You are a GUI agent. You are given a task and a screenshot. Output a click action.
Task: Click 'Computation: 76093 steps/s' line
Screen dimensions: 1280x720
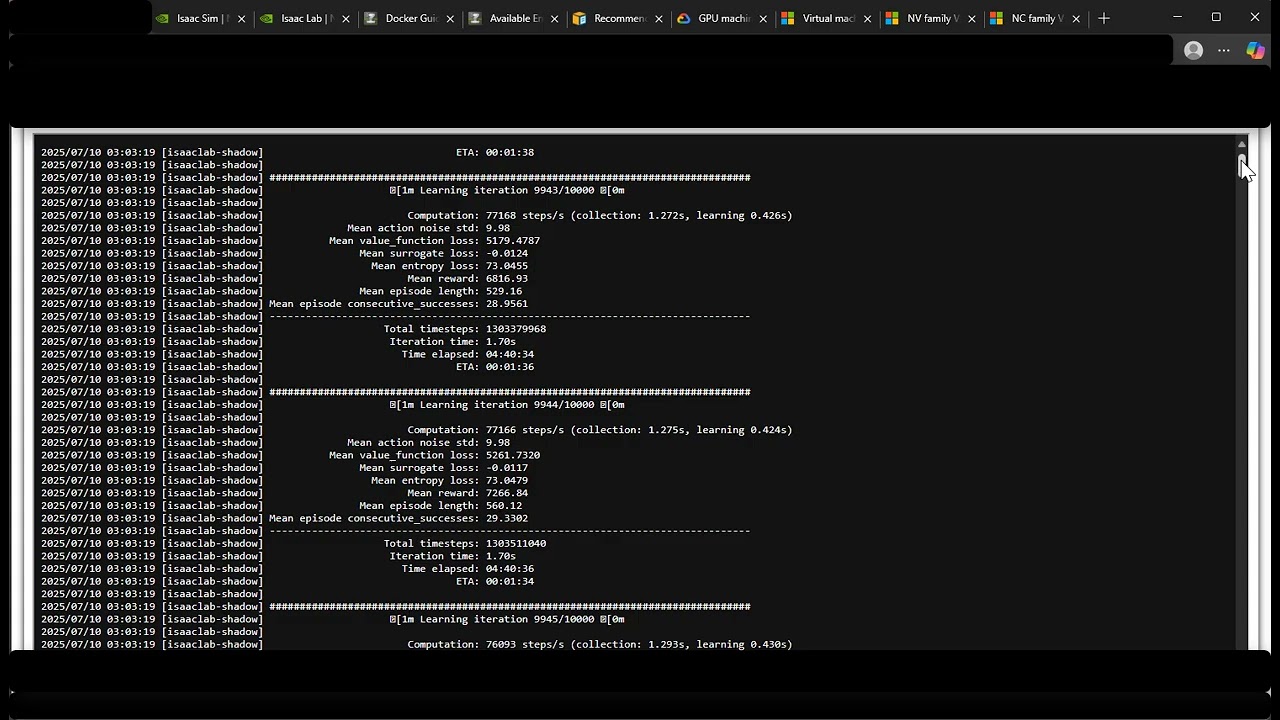[x=600, y=644]
